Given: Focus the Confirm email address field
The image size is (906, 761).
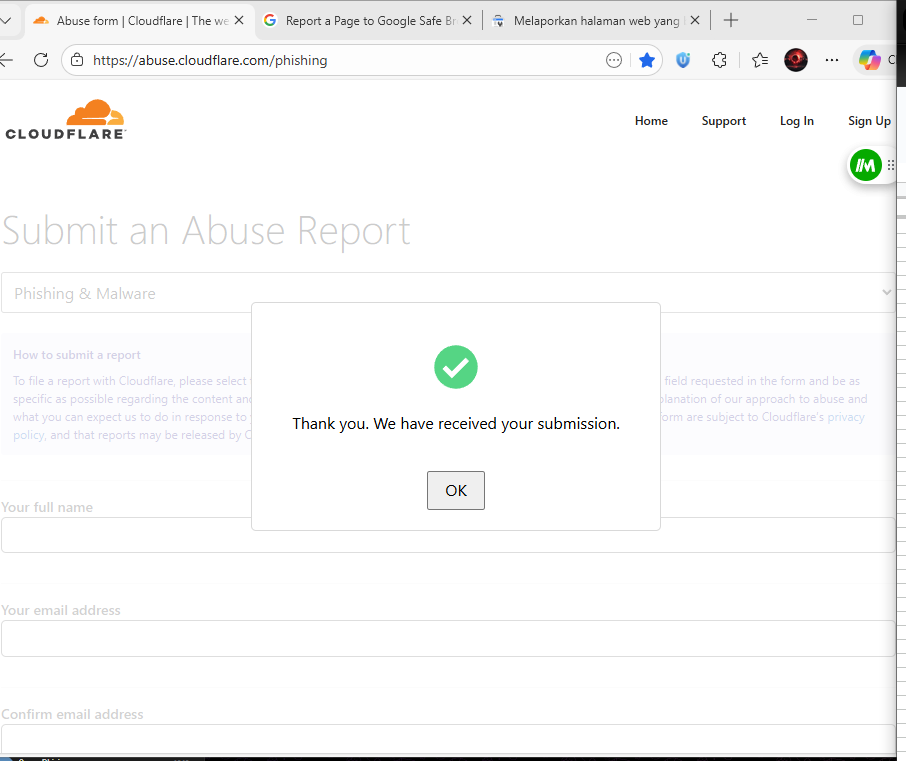Looking at the screenshot, I should point(448,740).
